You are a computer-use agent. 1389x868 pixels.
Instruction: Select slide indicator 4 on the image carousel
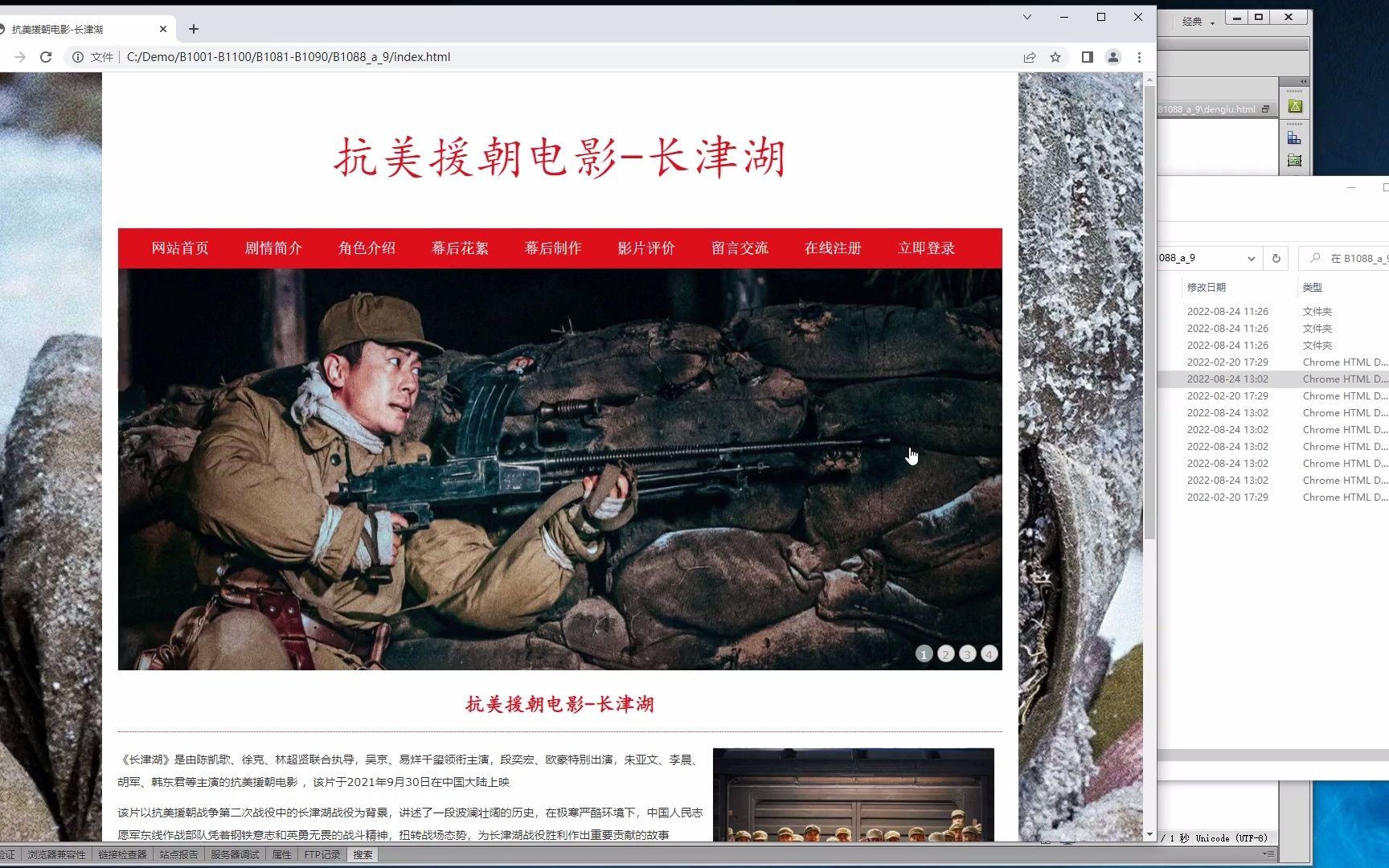pyautogui.click(x=989, y=654)
